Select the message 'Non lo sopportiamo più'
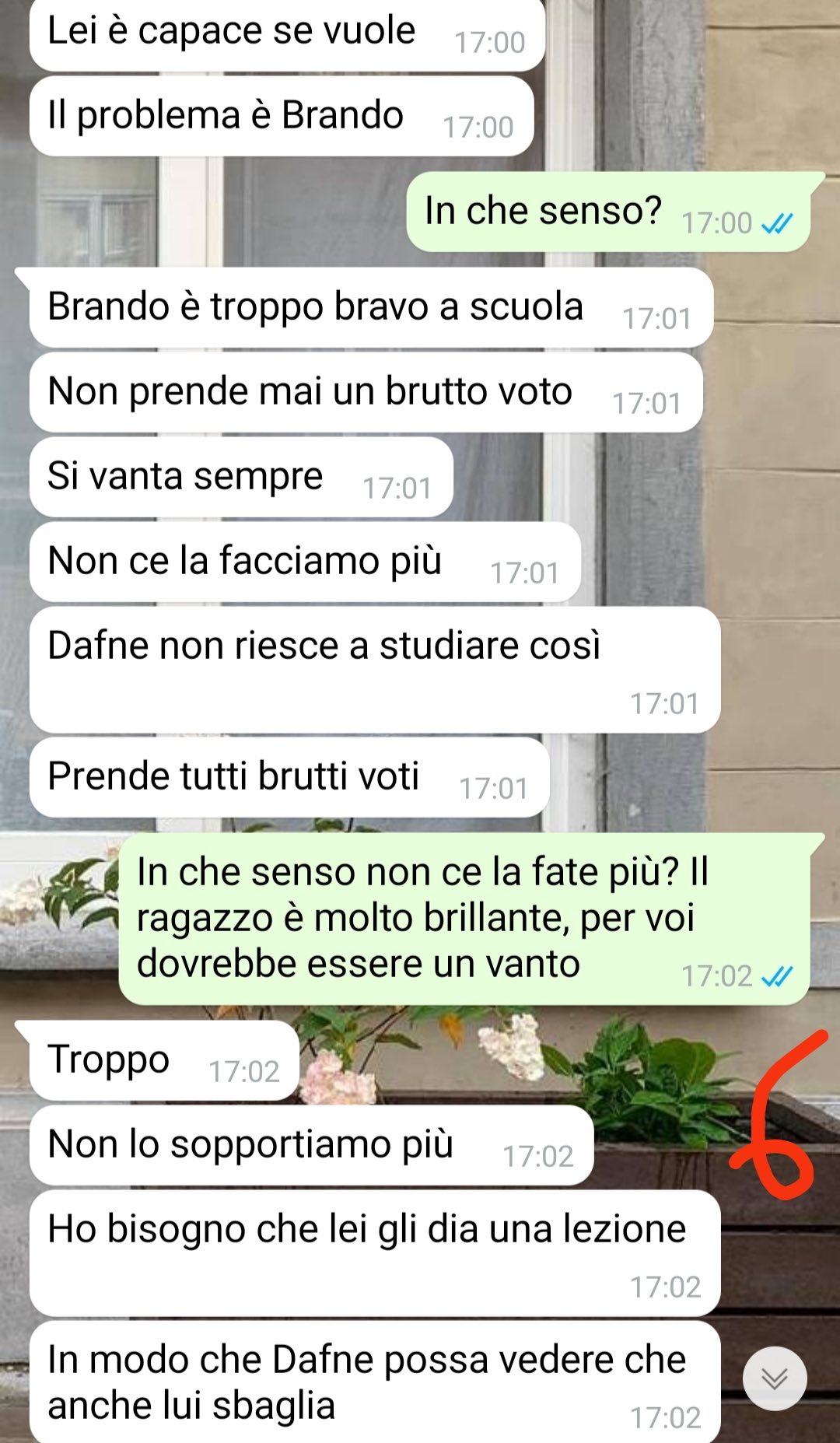Image resolution: width=840 pixels, height=1443 pixels. (311, 1145)
